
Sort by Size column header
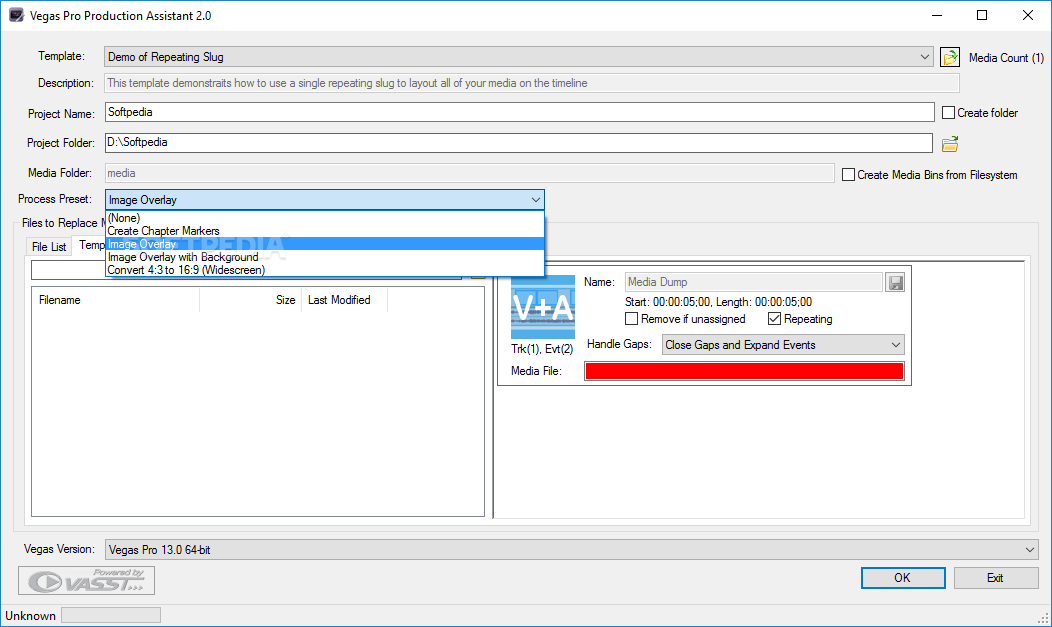(251, 300)
